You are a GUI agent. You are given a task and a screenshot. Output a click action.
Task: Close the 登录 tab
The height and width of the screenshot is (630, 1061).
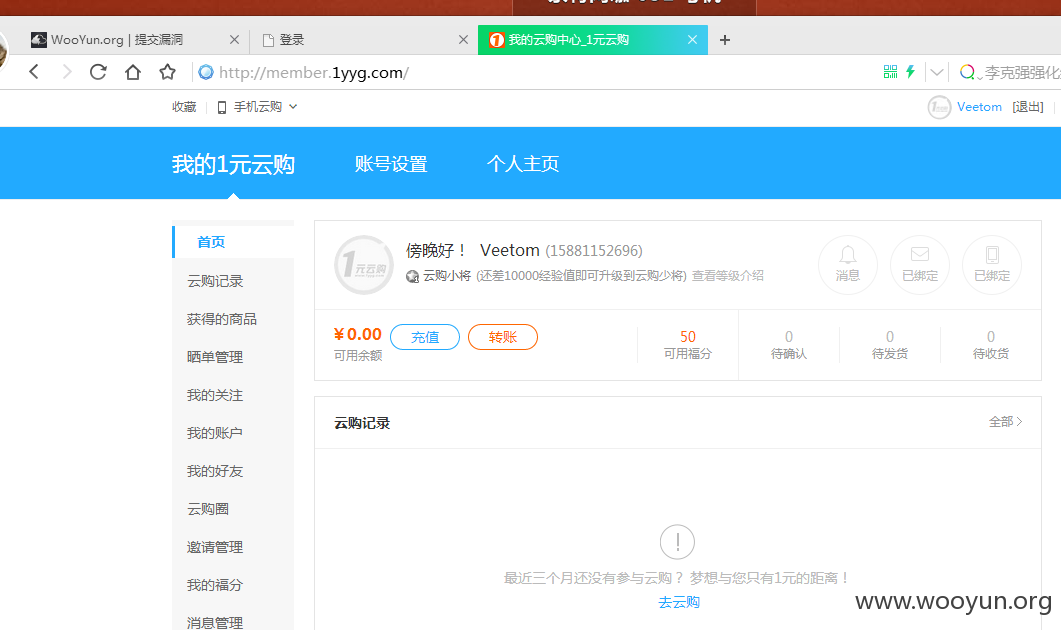point(464,40)
